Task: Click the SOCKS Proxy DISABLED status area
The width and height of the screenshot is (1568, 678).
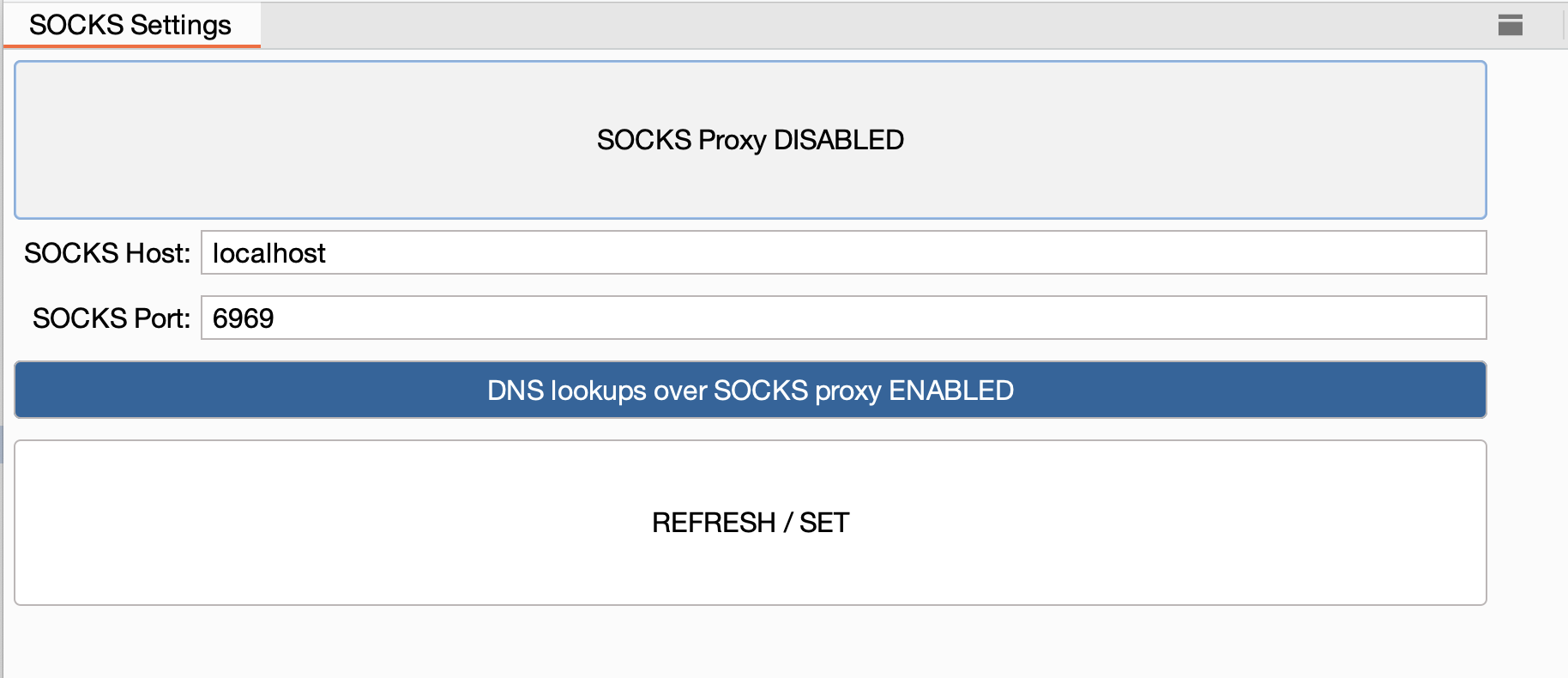Action: pos(750,138)
